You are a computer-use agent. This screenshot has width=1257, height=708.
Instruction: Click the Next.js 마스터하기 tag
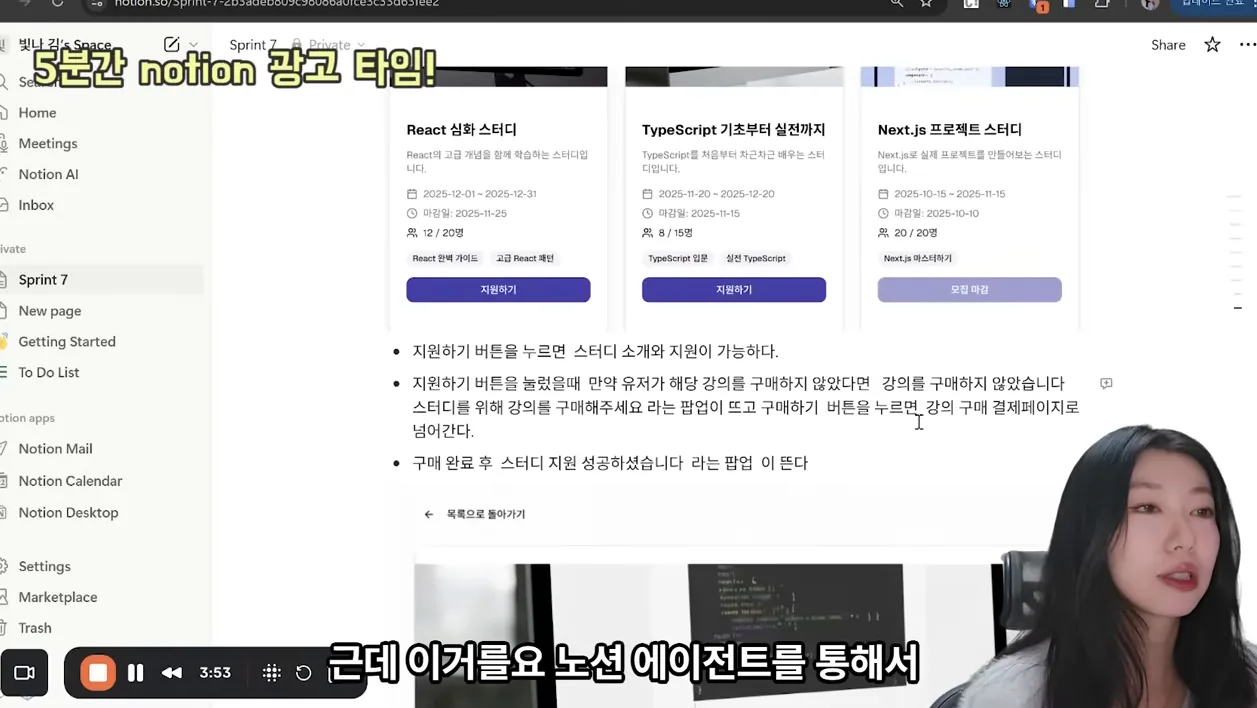(918, 258)
